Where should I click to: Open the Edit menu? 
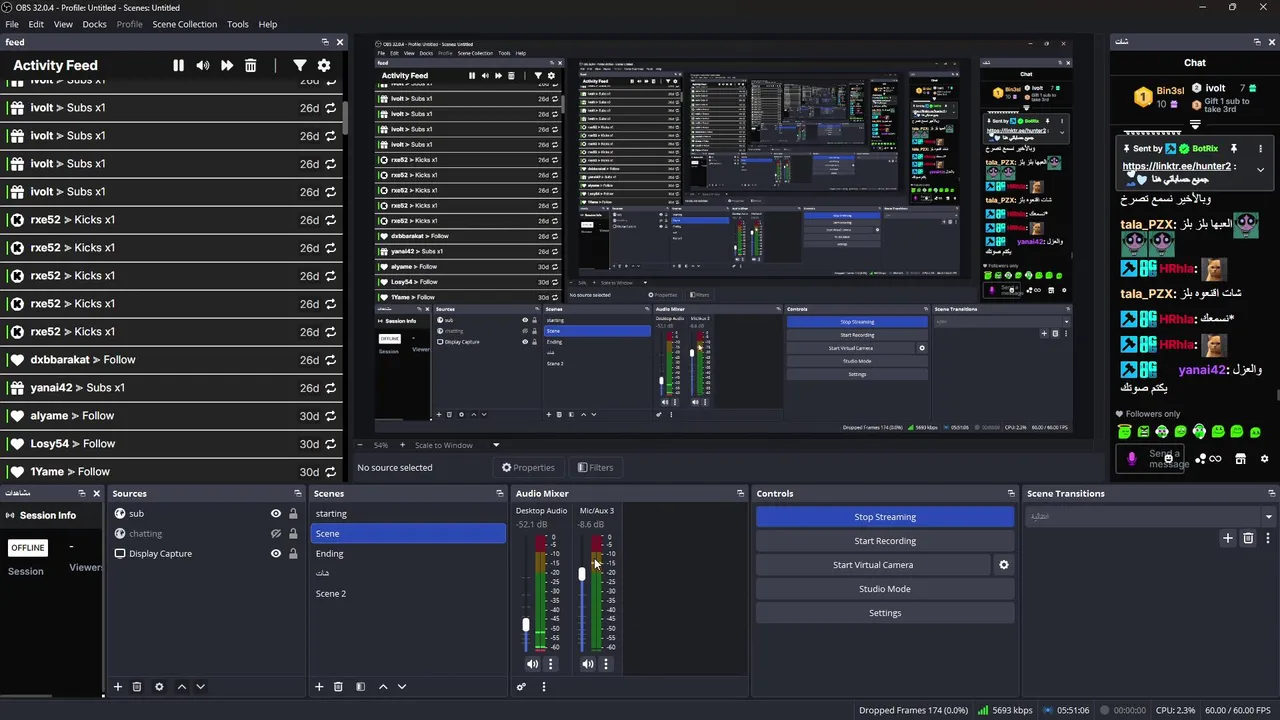(x=36, y=24)
